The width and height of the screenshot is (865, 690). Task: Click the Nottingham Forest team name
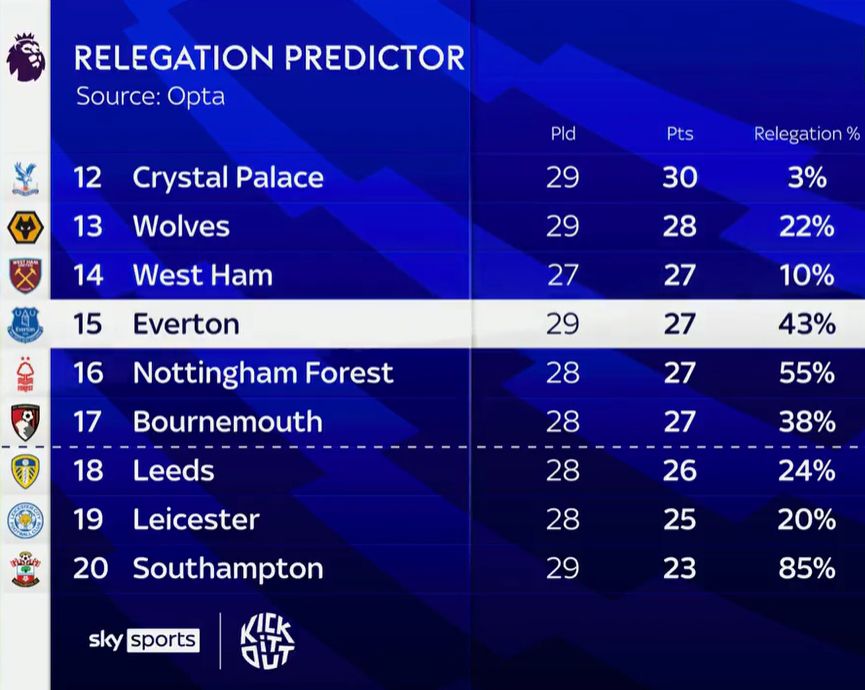(x=263, y=373)
